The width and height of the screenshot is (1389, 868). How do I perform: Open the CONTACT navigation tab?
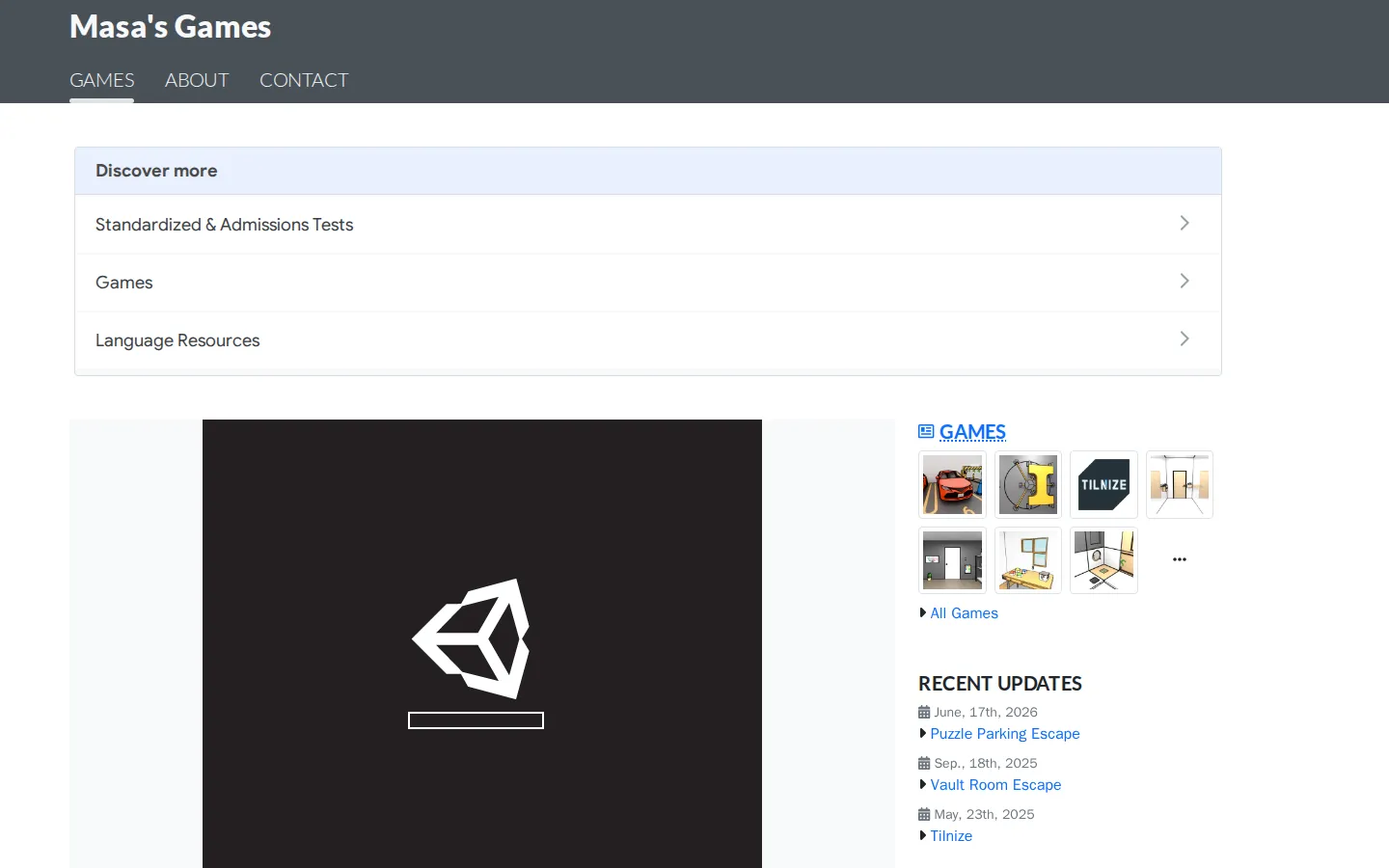coord(304,80)
